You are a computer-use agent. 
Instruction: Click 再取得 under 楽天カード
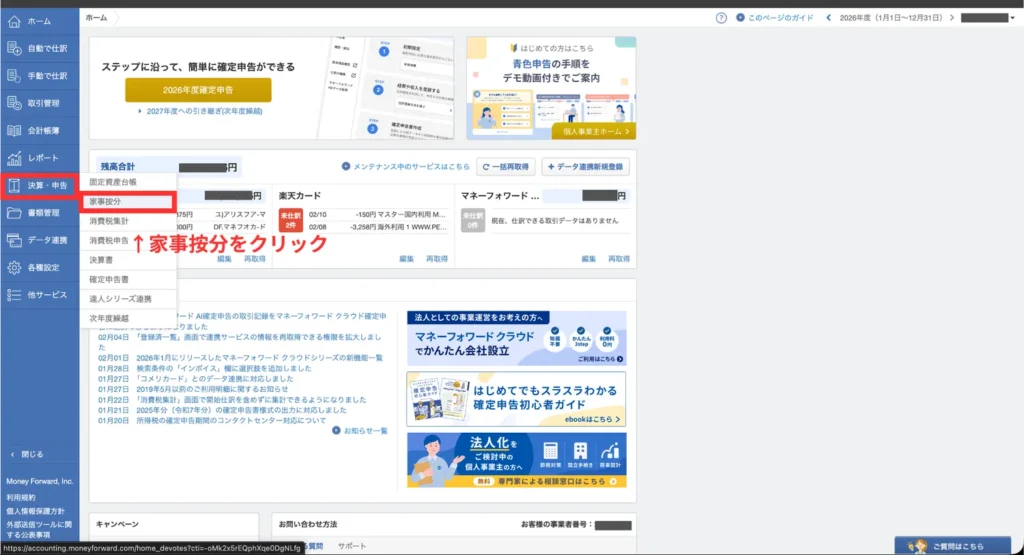click(437, 259)
